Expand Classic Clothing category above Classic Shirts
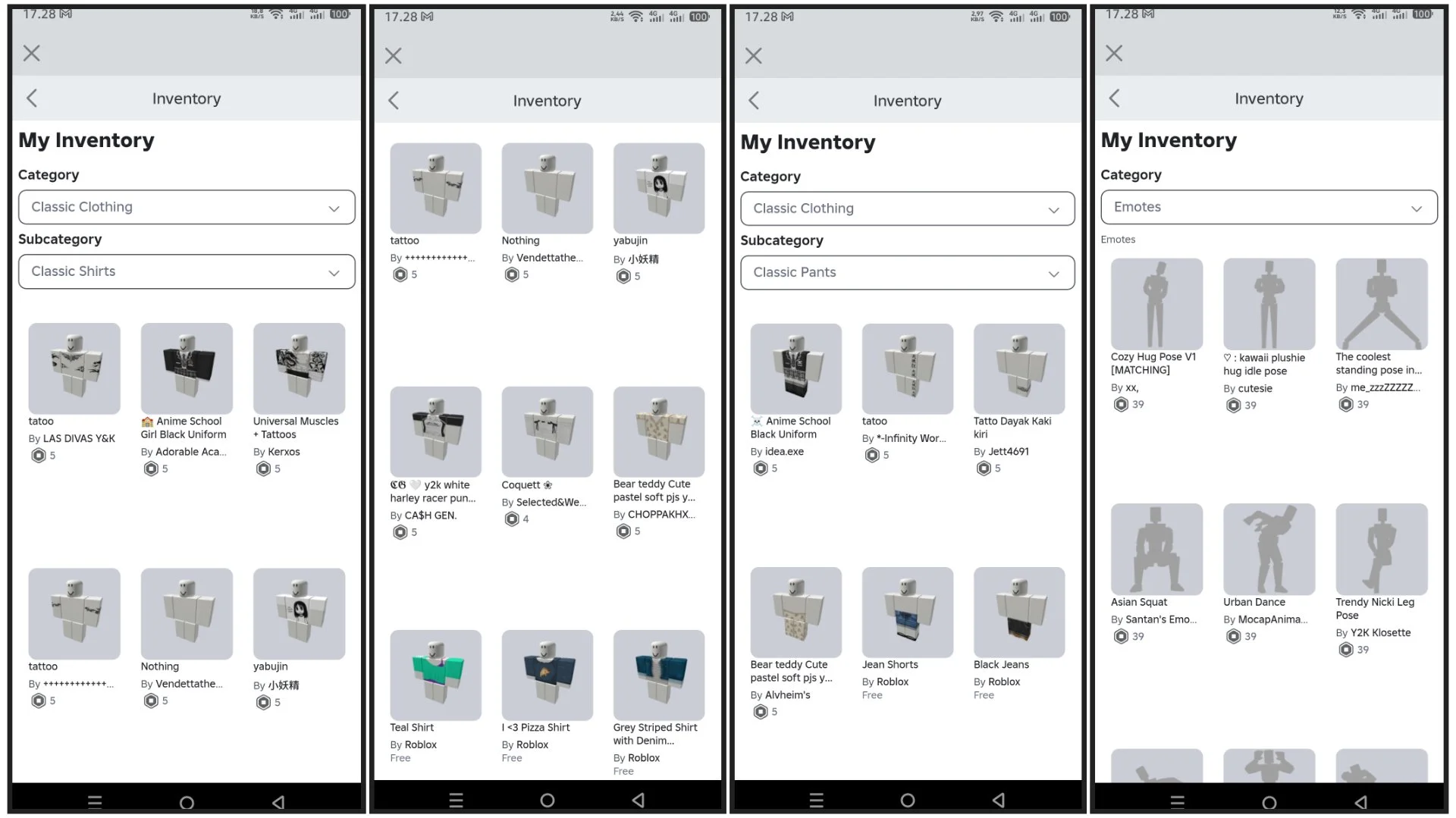 tap(187, 207)
